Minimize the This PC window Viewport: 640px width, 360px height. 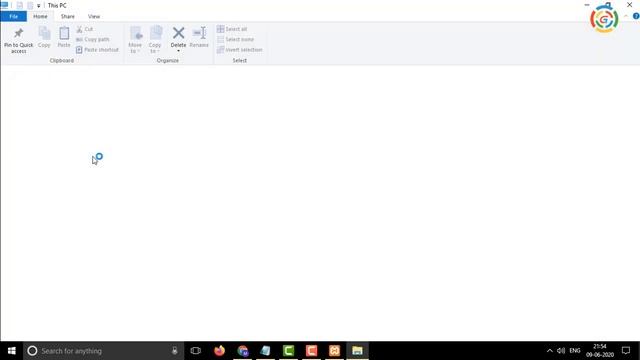[x=587, y=4]
